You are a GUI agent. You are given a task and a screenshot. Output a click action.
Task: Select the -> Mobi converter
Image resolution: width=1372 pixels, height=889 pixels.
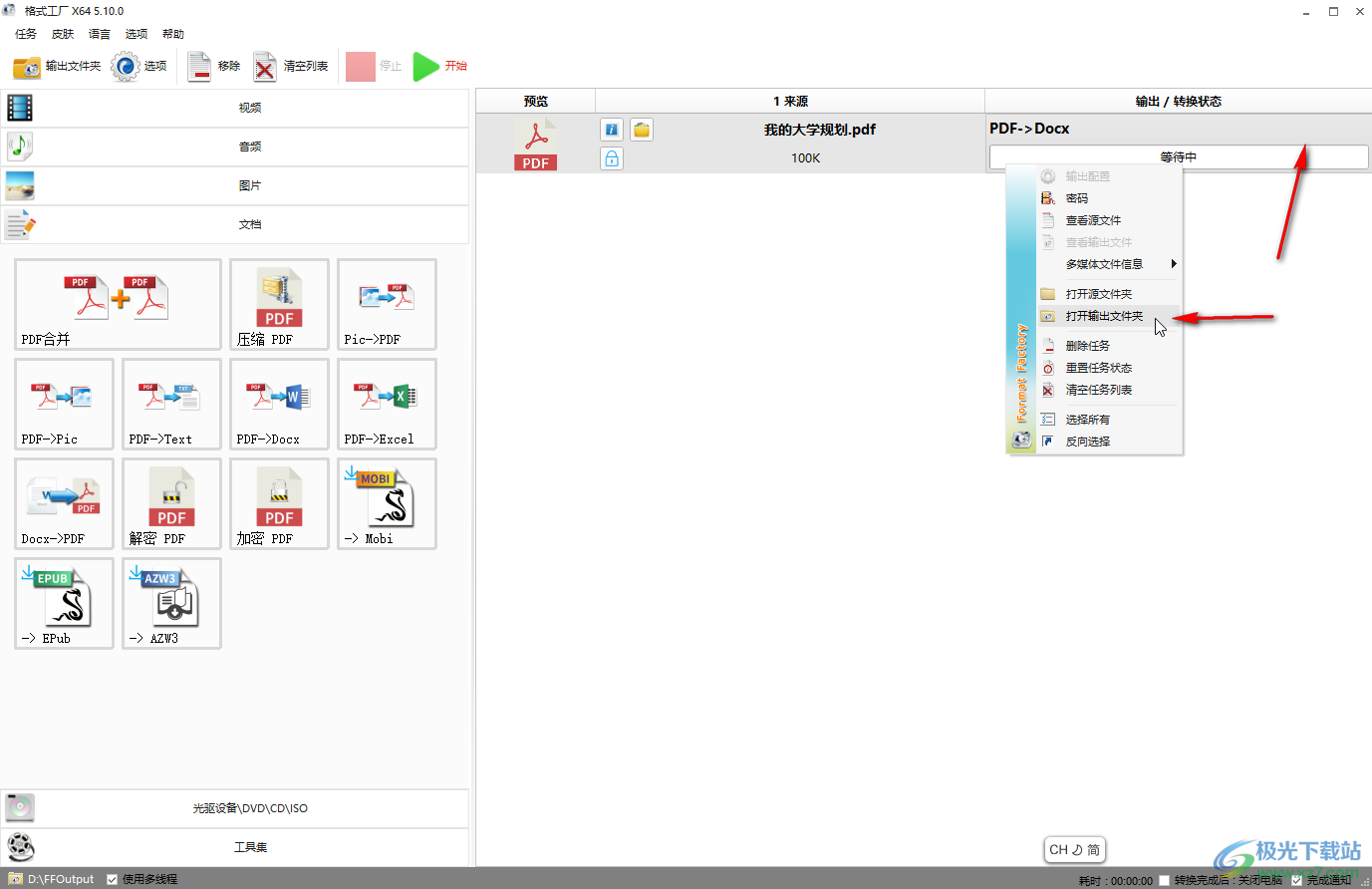tap(387, 503)
